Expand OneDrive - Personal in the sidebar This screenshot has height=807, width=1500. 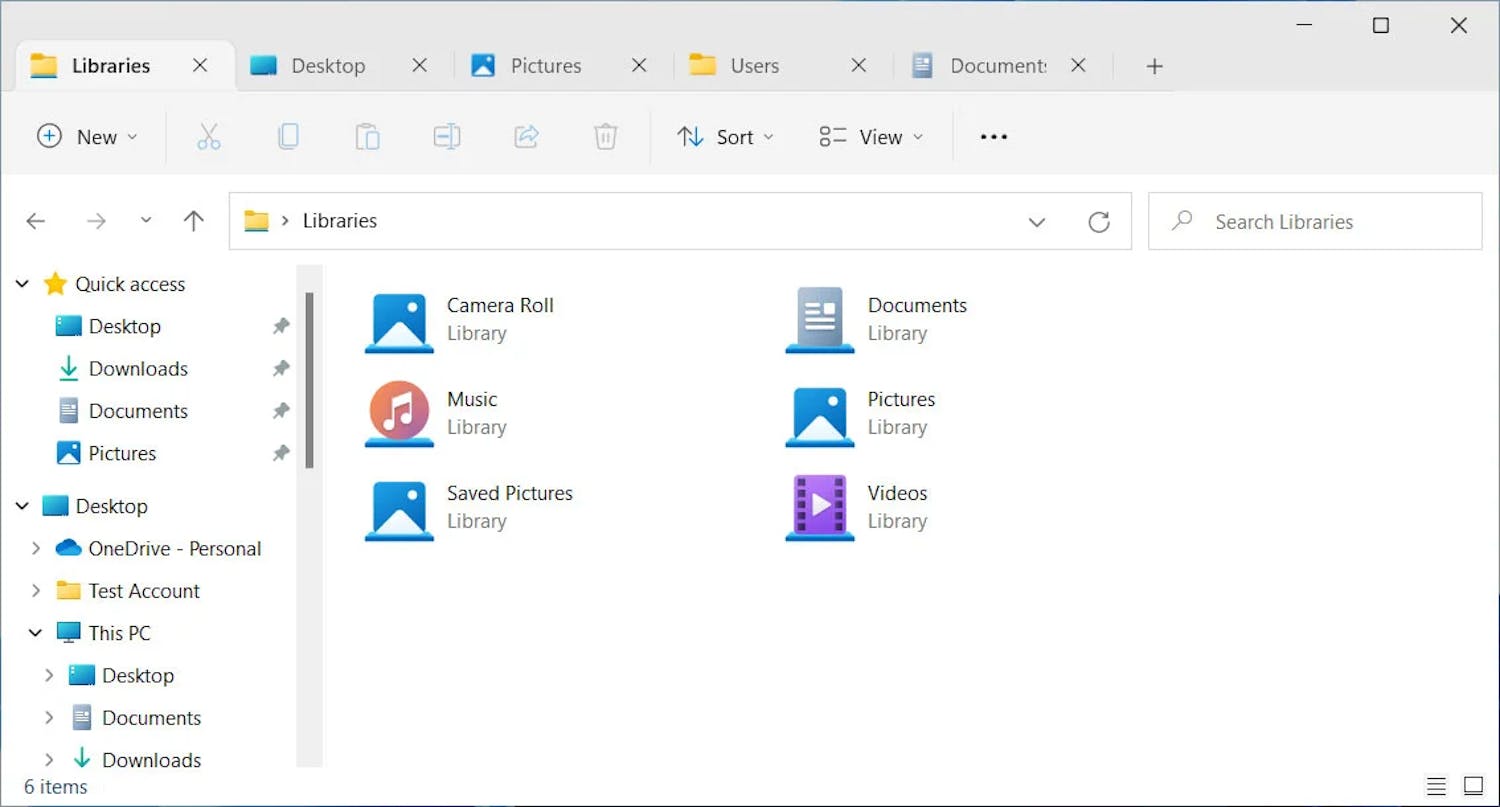coord(37,548)
